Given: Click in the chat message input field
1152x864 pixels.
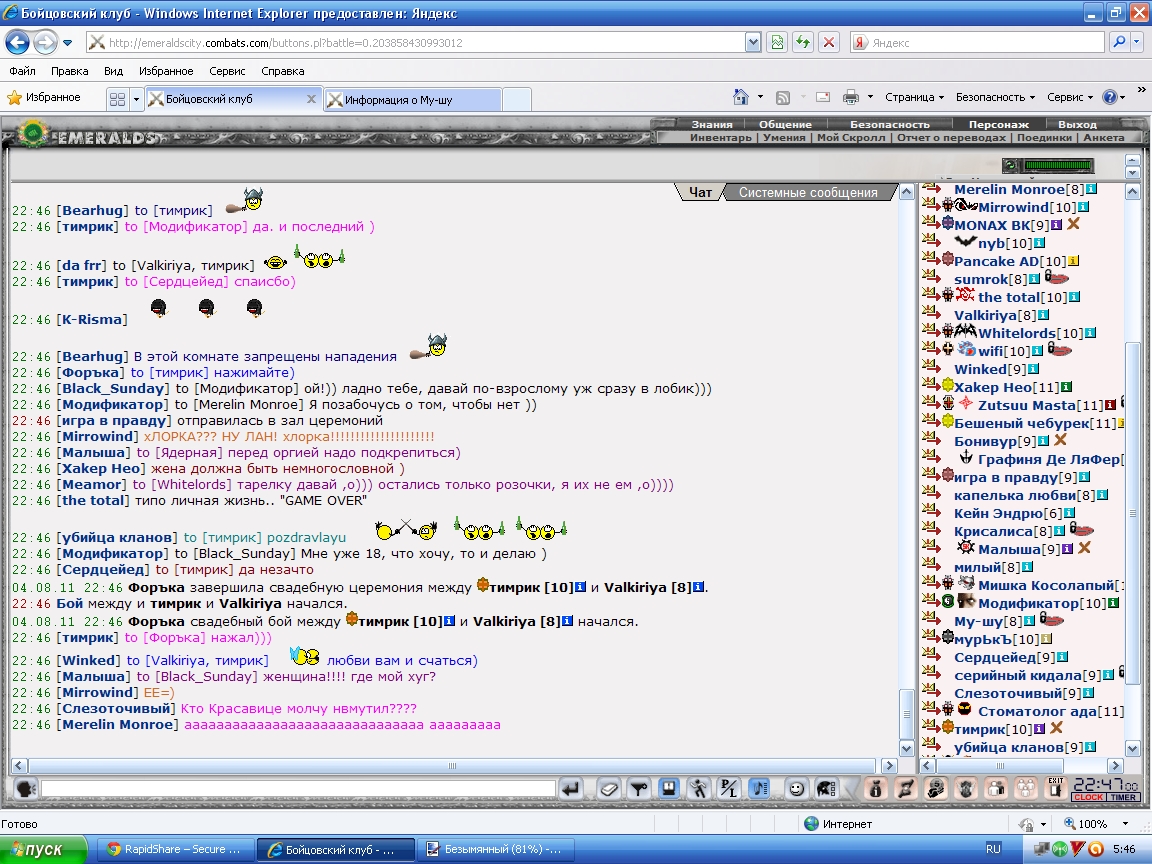Looking at the screenshot, I should [298, 789].
